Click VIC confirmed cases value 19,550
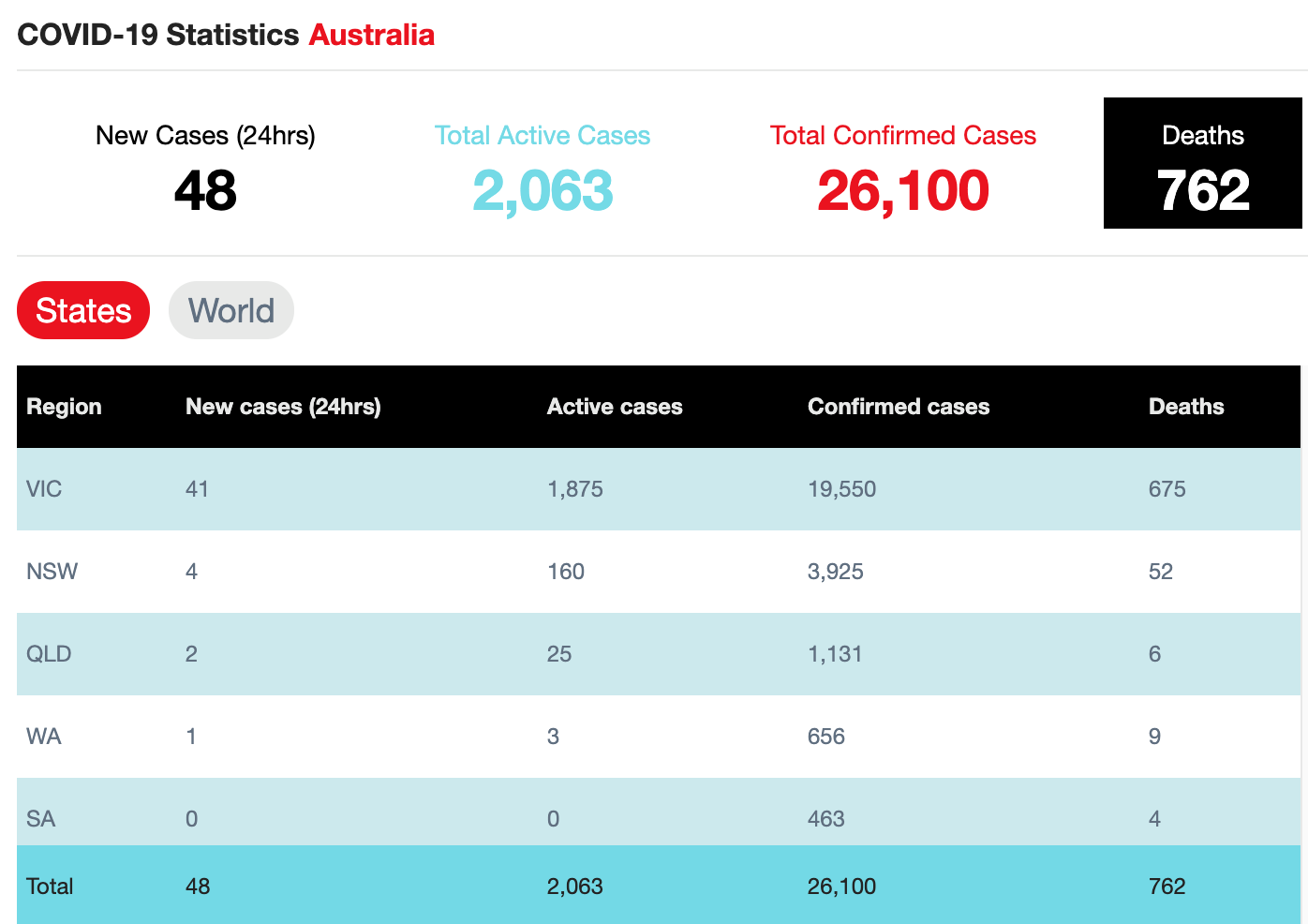Image resolution: width=1308 pixels, height=924 pixels. pyautogui.click(x=842, y=489)
